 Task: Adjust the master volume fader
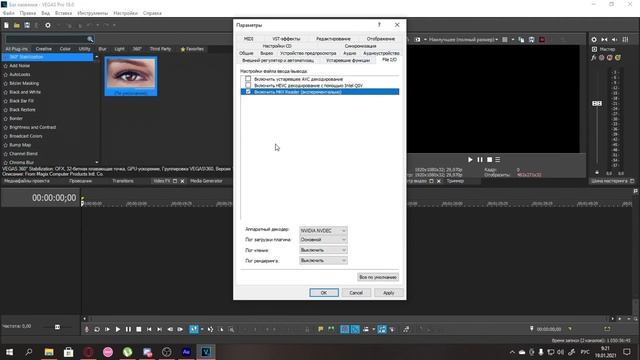pyautogui.click(x=597, y=104)
